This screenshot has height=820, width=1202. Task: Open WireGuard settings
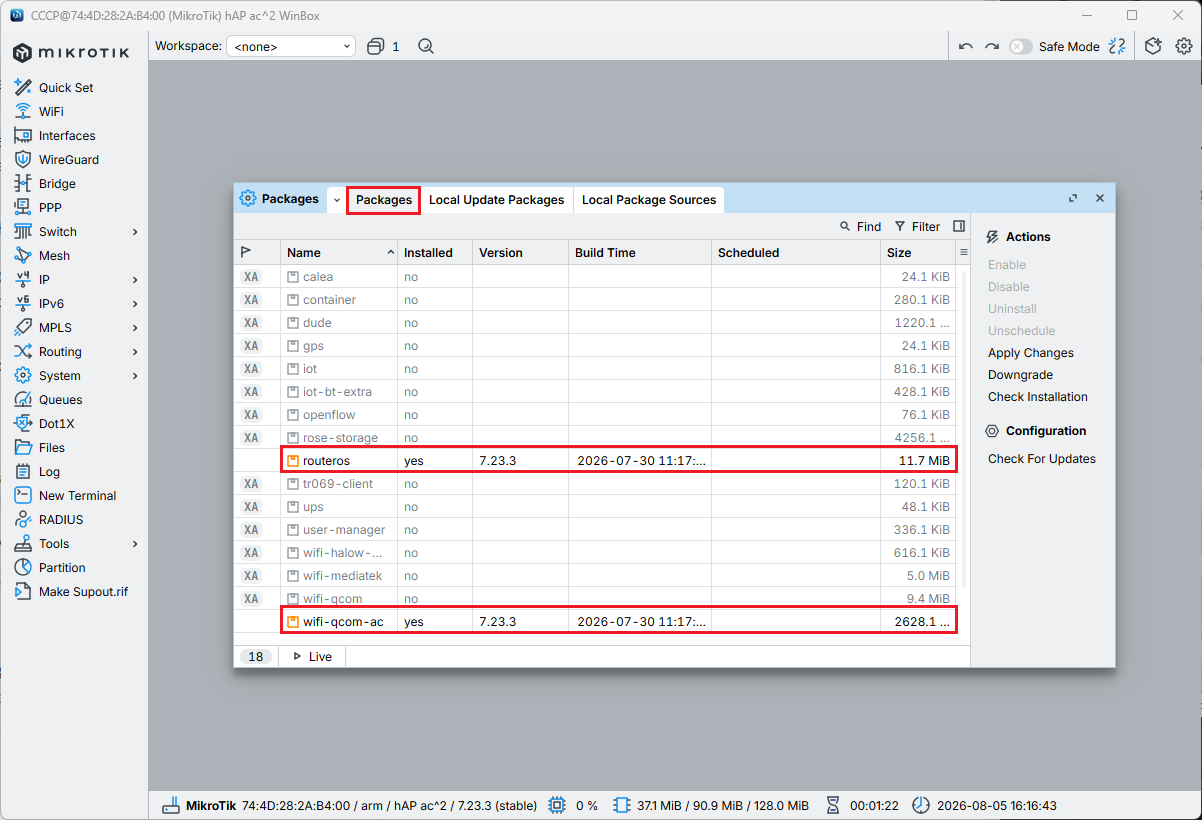(x=68, y=160)
